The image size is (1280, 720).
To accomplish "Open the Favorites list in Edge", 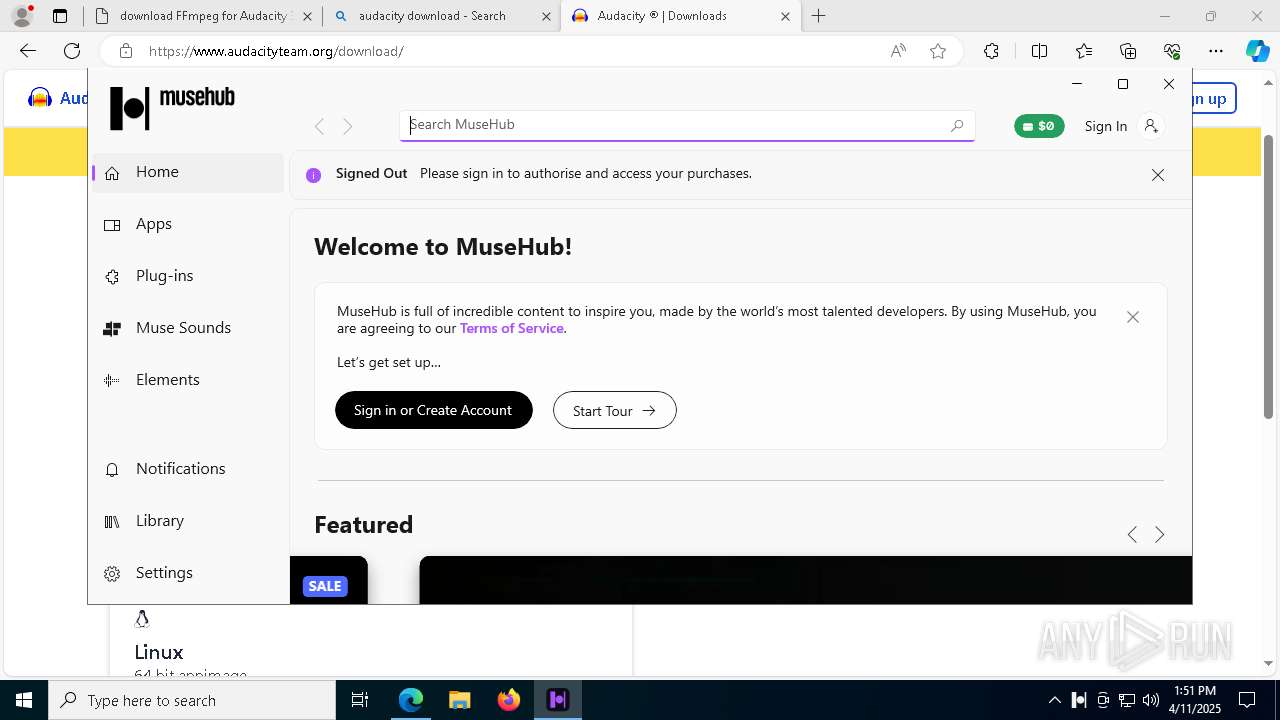I will [1084, 51].
